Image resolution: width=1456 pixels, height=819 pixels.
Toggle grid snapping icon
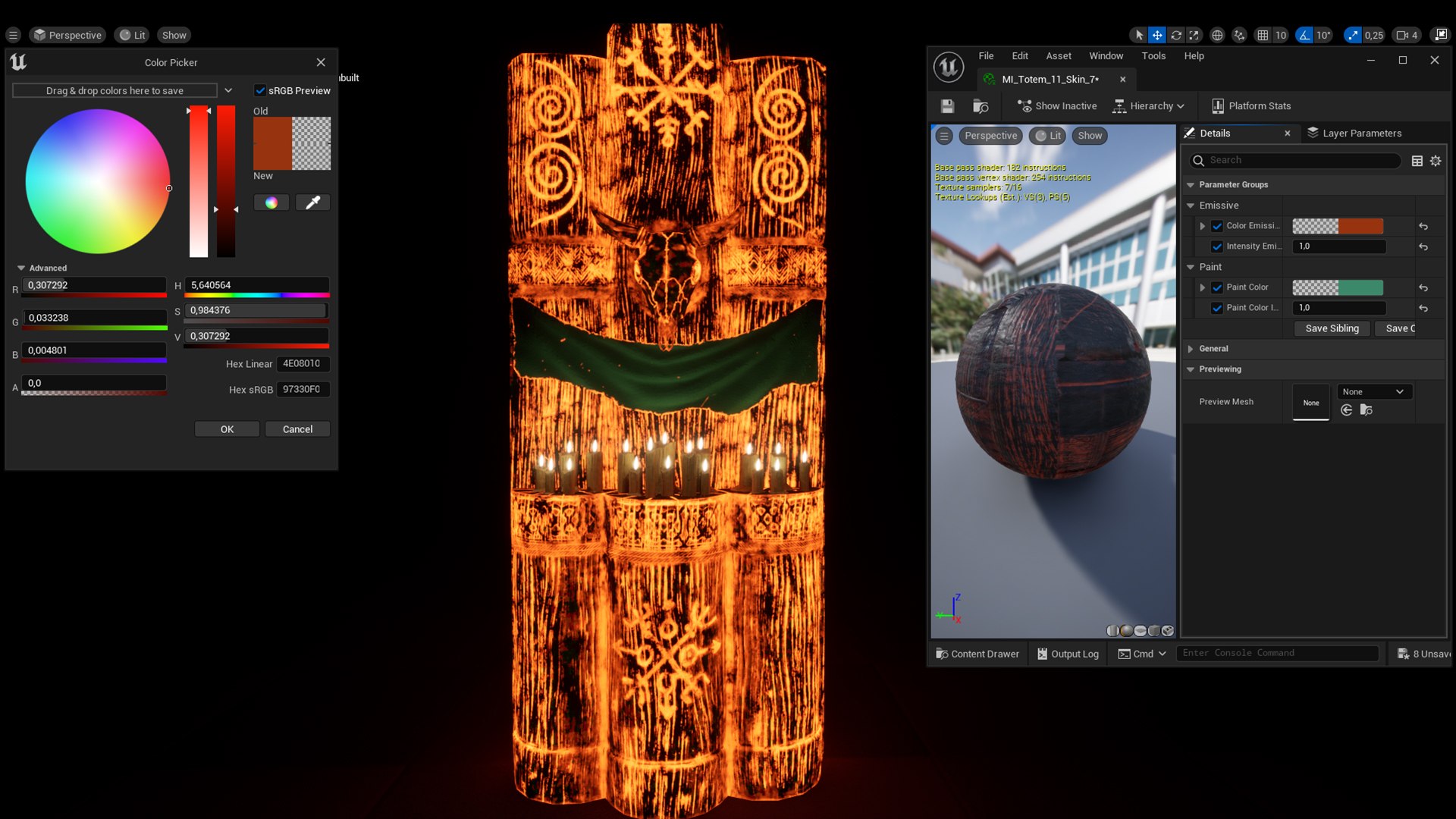click(1263, 35)
